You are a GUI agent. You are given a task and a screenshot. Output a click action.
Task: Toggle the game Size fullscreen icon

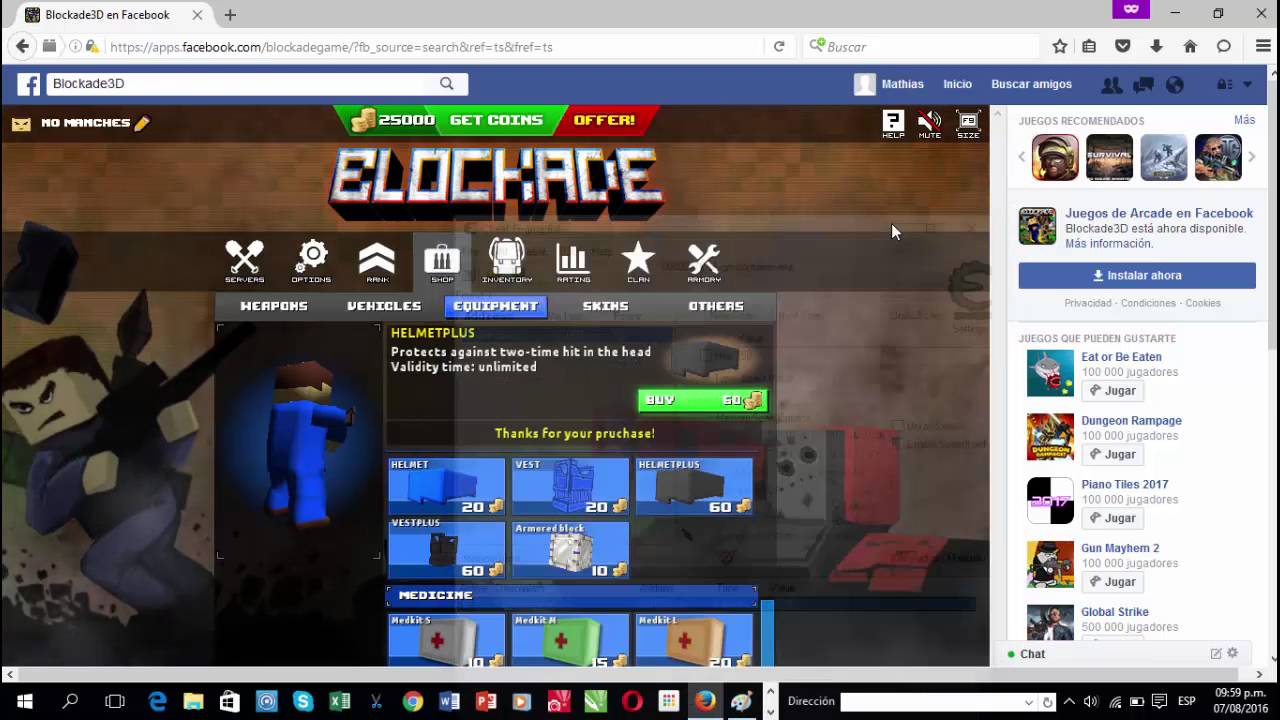(968, 124)
